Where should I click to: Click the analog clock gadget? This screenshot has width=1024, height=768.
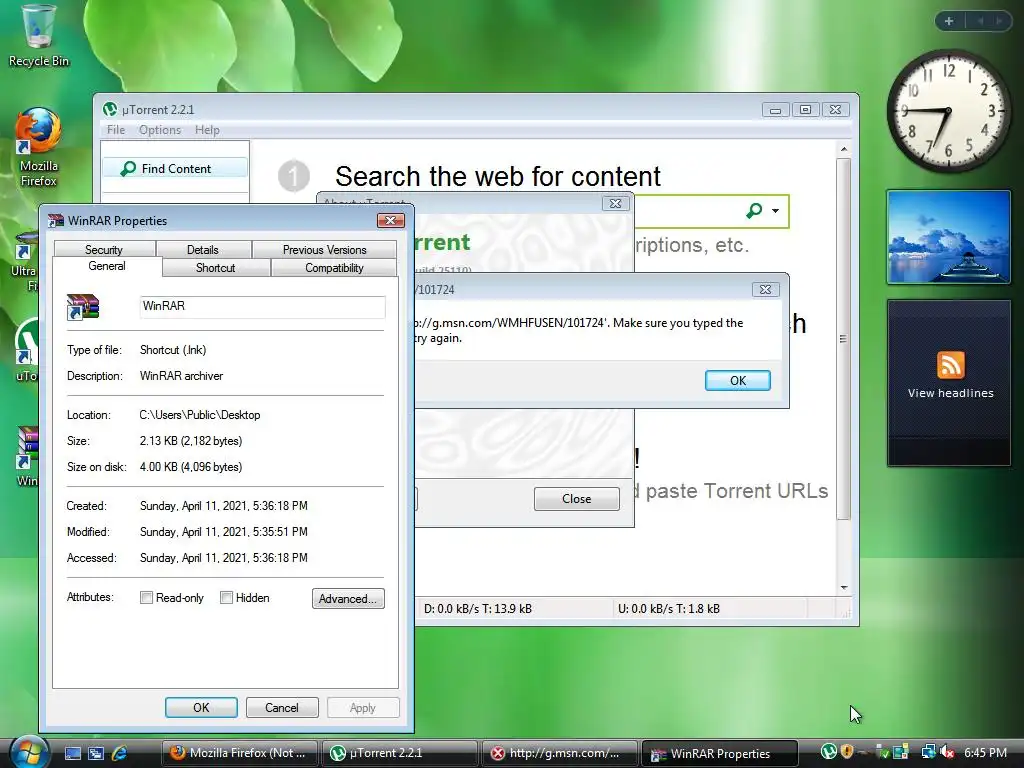coord(948,111)
